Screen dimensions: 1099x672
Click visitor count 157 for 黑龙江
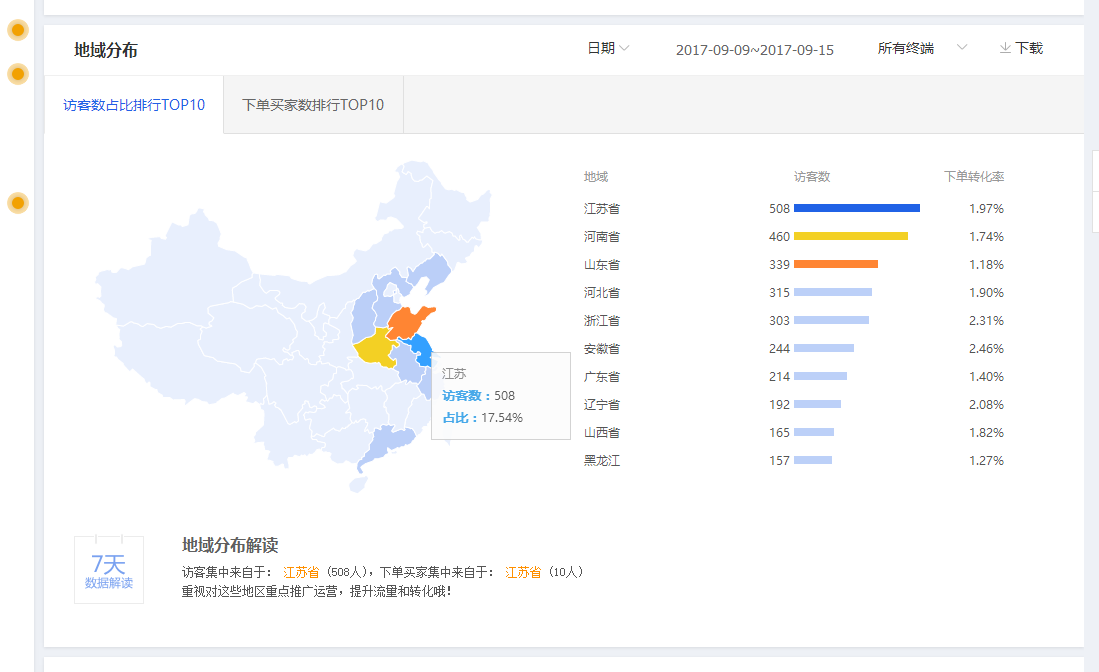(779, 461)
